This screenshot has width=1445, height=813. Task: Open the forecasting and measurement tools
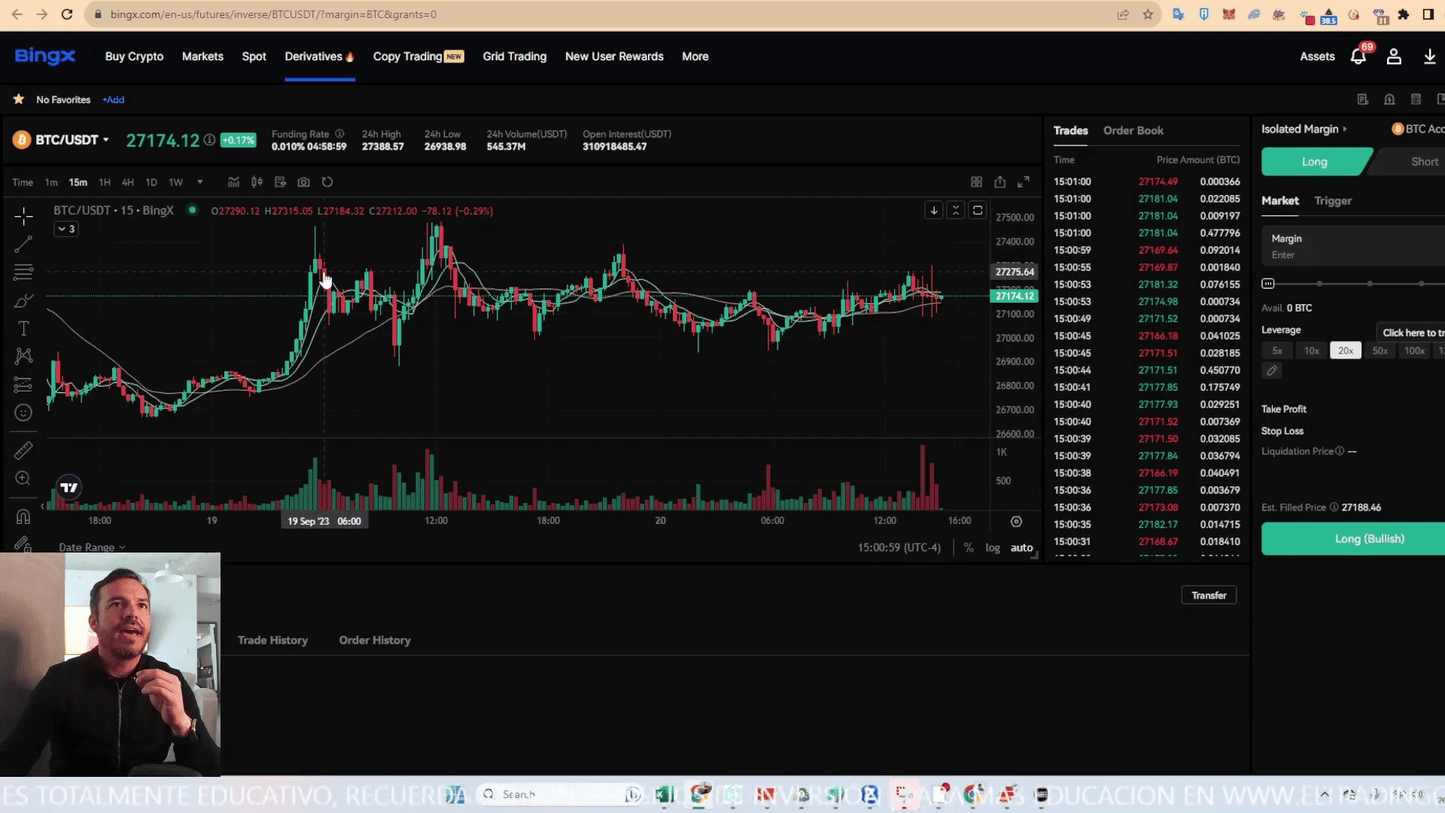tap(23, 385)
